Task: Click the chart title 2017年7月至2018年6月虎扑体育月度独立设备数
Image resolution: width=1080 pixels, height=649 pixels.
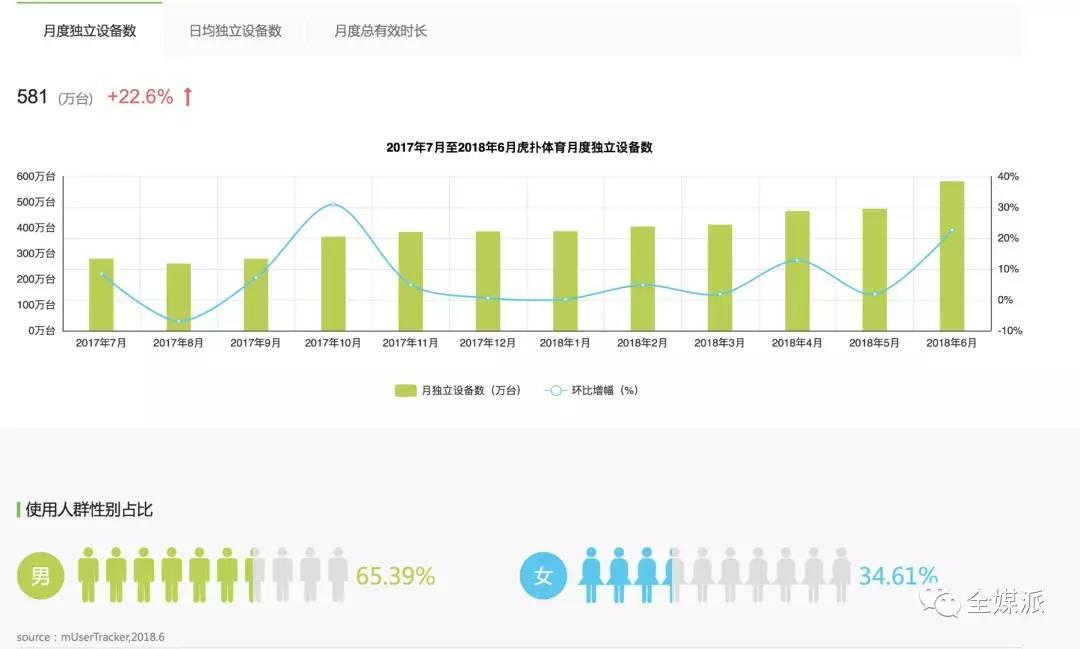Action: 519,147
